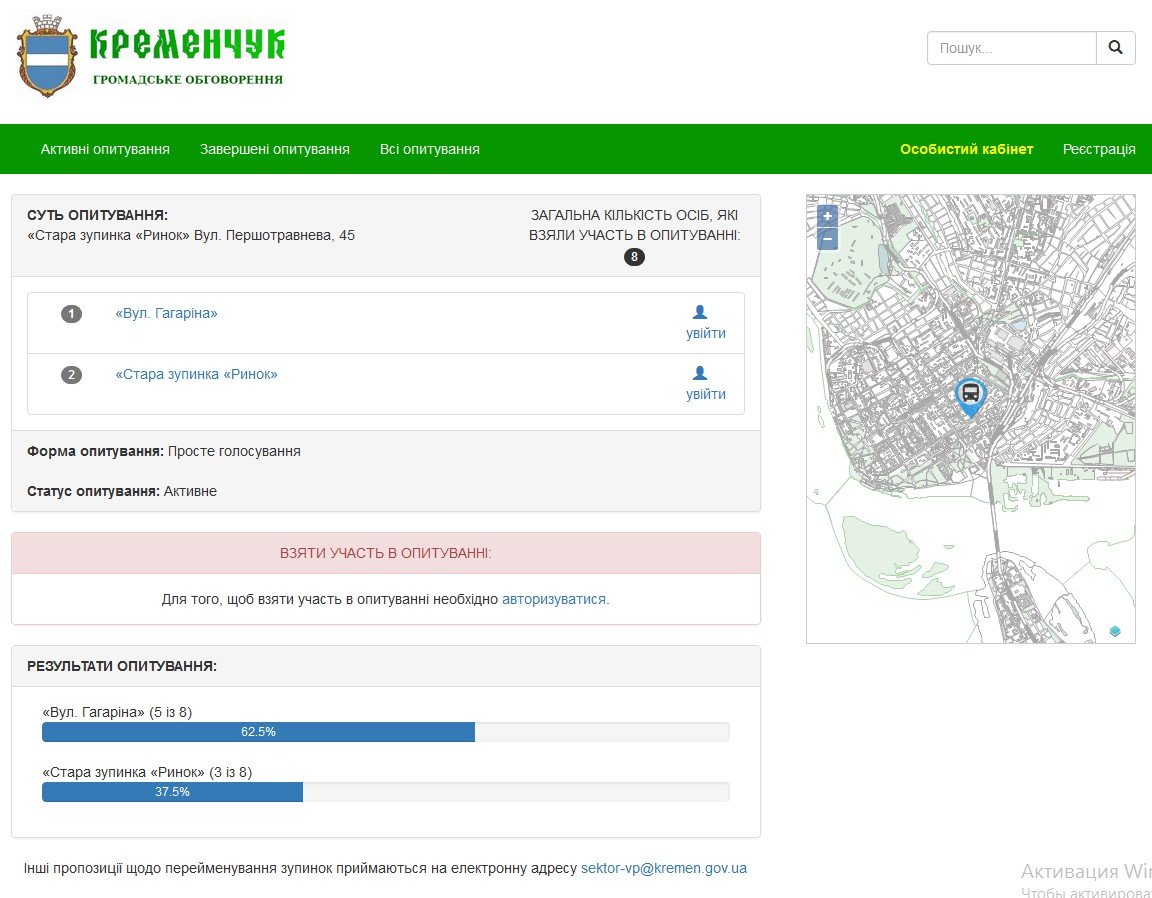This screenshot has height=898, width=1152.
Task: Open Особистий кабінет
Action: click(966, 149)
